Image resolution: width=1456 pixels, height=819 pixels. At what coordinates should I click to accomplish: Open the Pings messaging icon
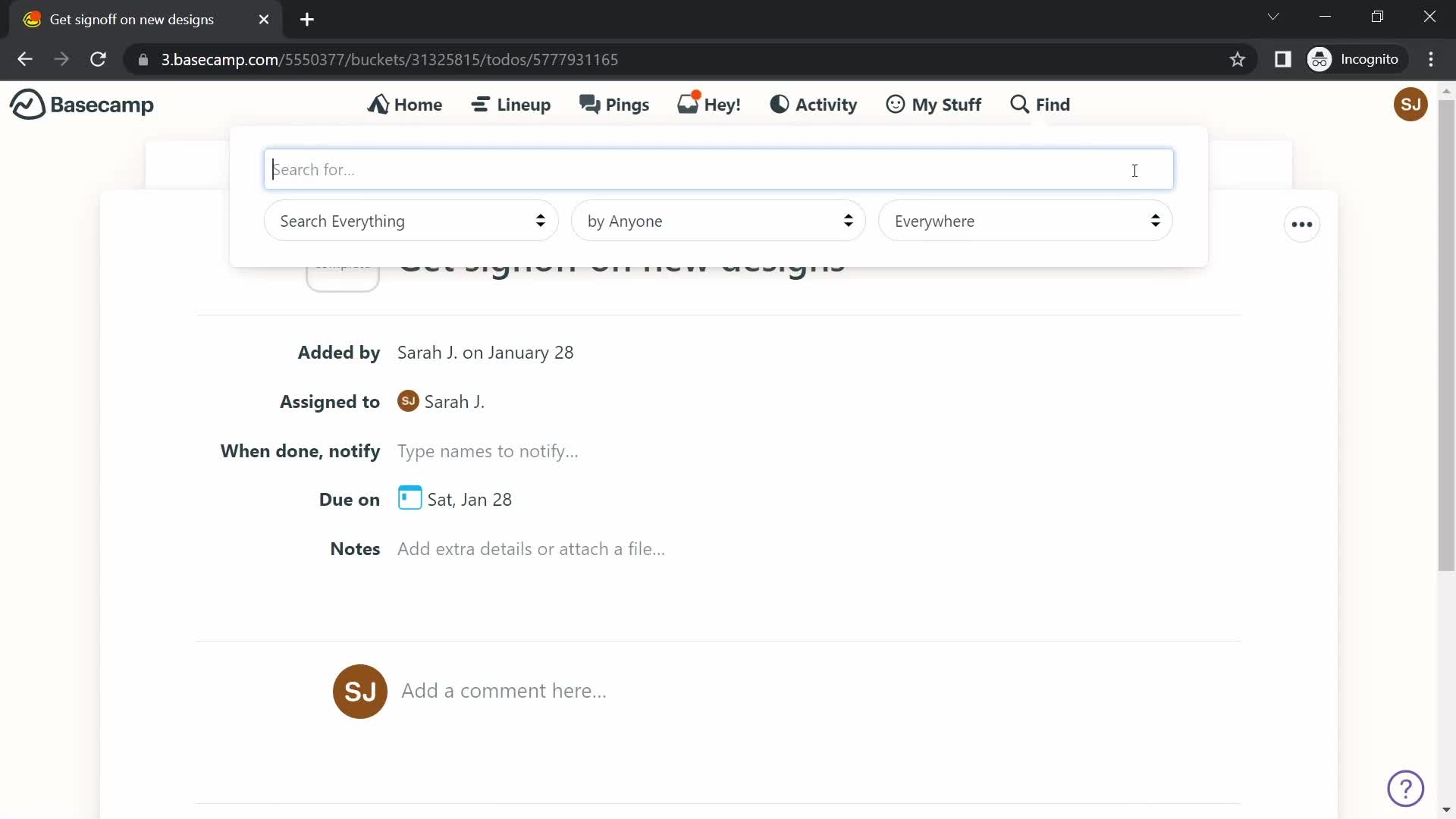pos(614,104)
